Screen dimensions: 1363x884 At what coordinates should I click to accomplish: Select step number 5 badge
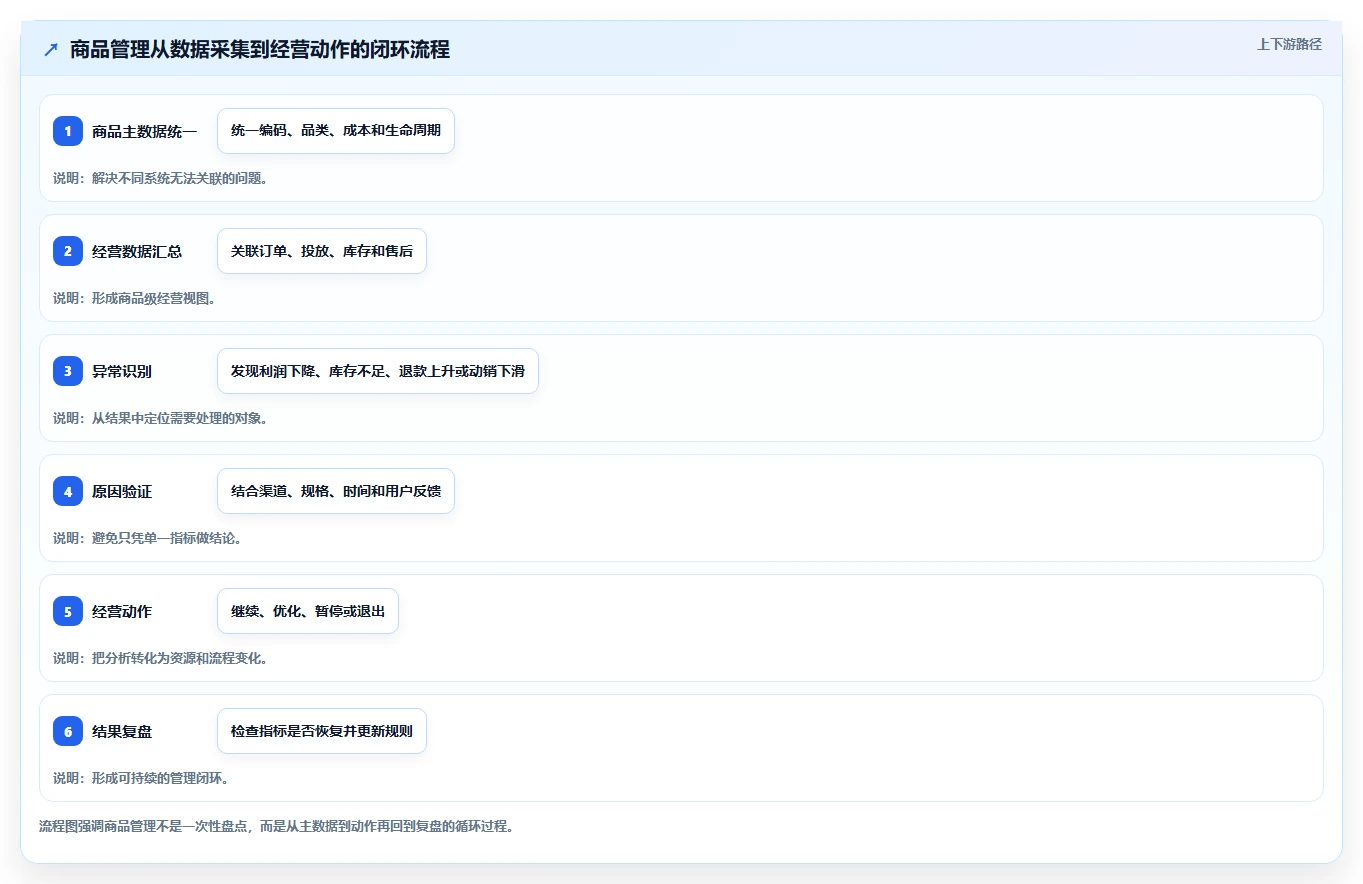tap(68, 611)
